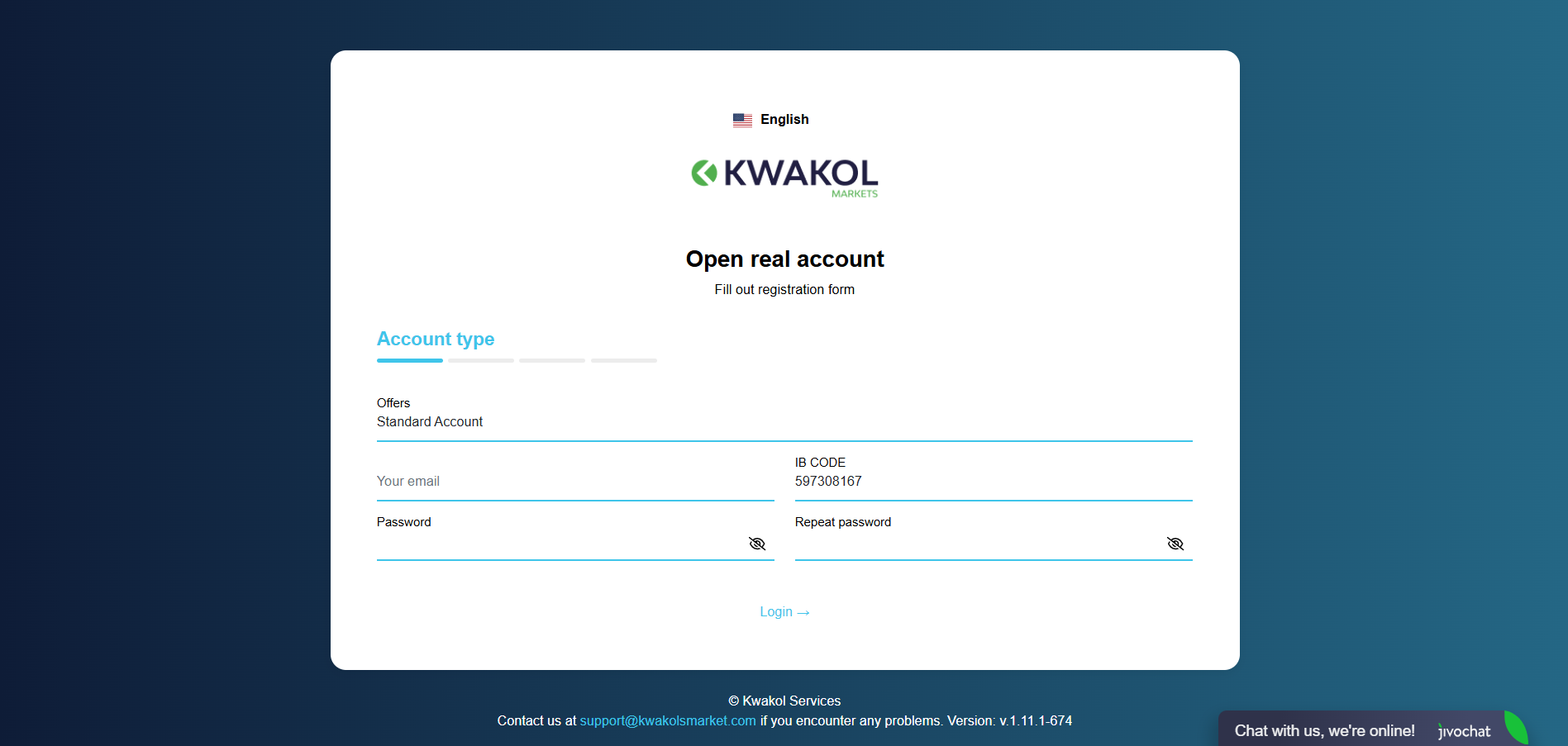This screenshot has width=1568, height=746.
Task: Select the Account type step heading
Action: click(436, 339)
